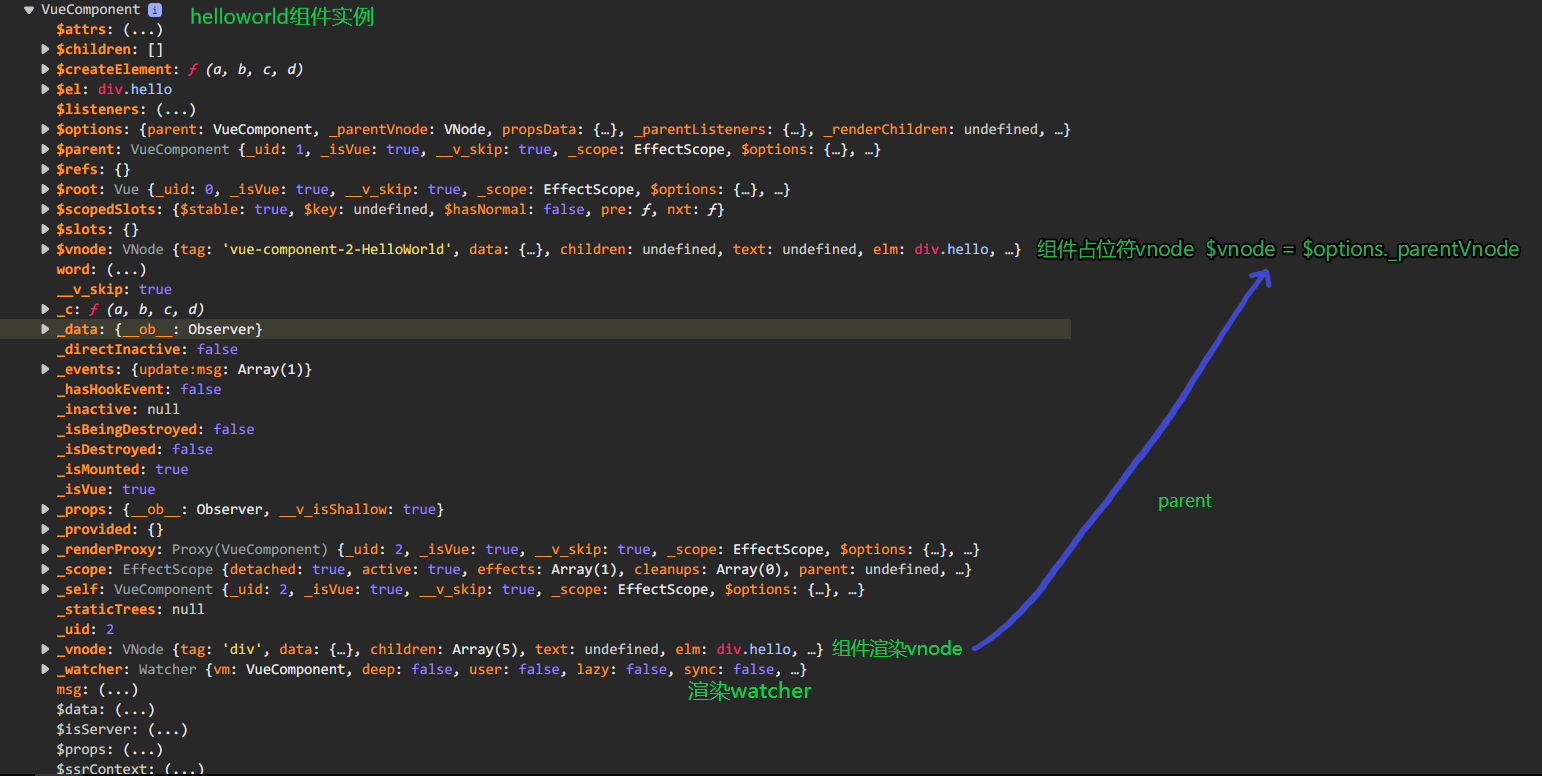Screen dimensions: 1542x776
Task: Select the _isBeingDestroyed: false row
Action: click(155, 429)
